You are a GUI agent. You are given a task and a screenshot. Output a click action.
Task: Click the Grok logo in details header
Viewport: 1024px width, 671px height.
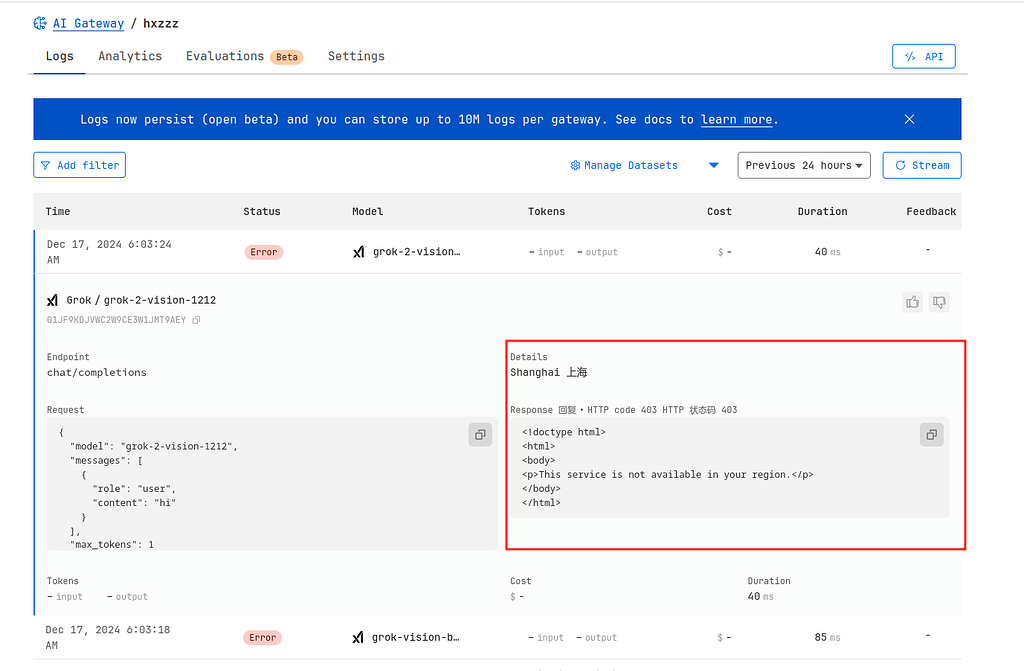pos(53,301)
